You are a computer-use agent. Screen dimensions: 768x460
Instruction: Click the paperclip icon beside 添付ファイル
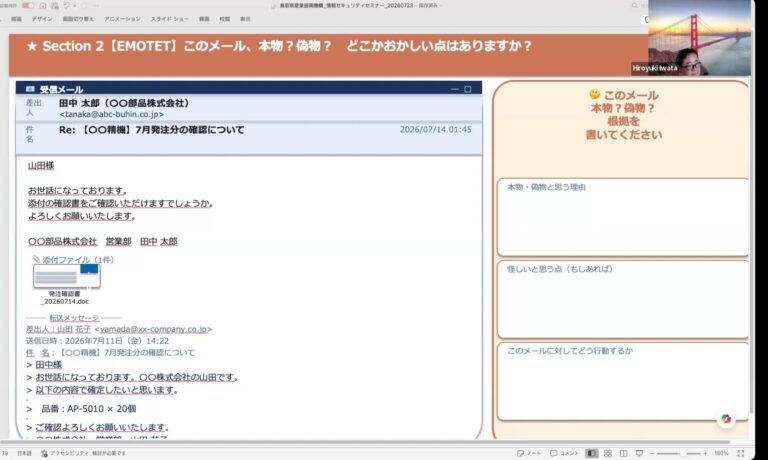[37, 259]
